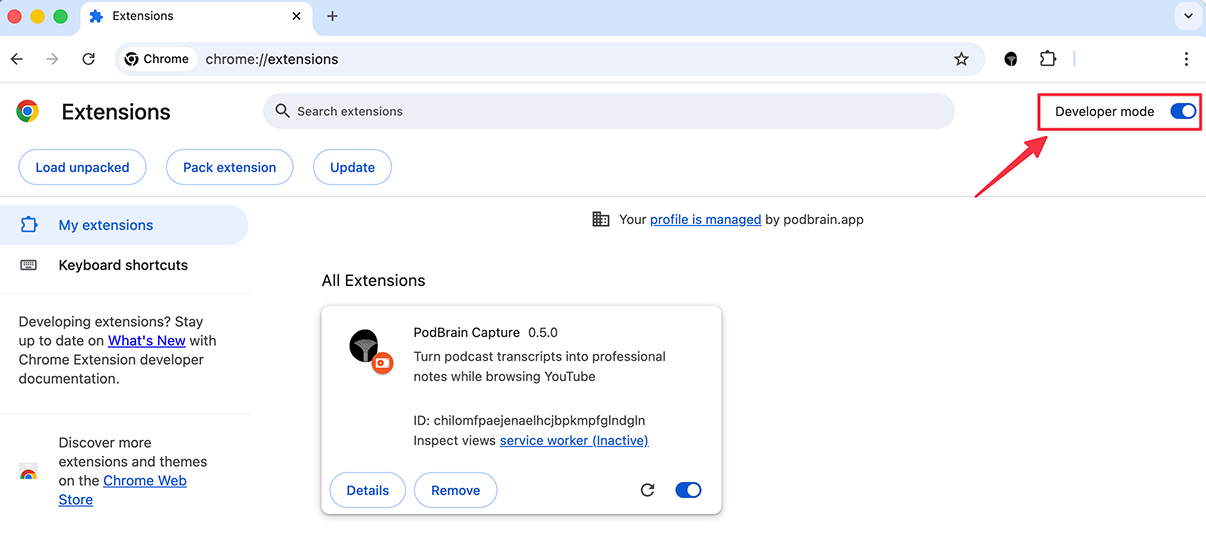The height and width of the screenshot is (548, 1206).
Task: Reload the page in Chrome
Action: click(88, 59)
